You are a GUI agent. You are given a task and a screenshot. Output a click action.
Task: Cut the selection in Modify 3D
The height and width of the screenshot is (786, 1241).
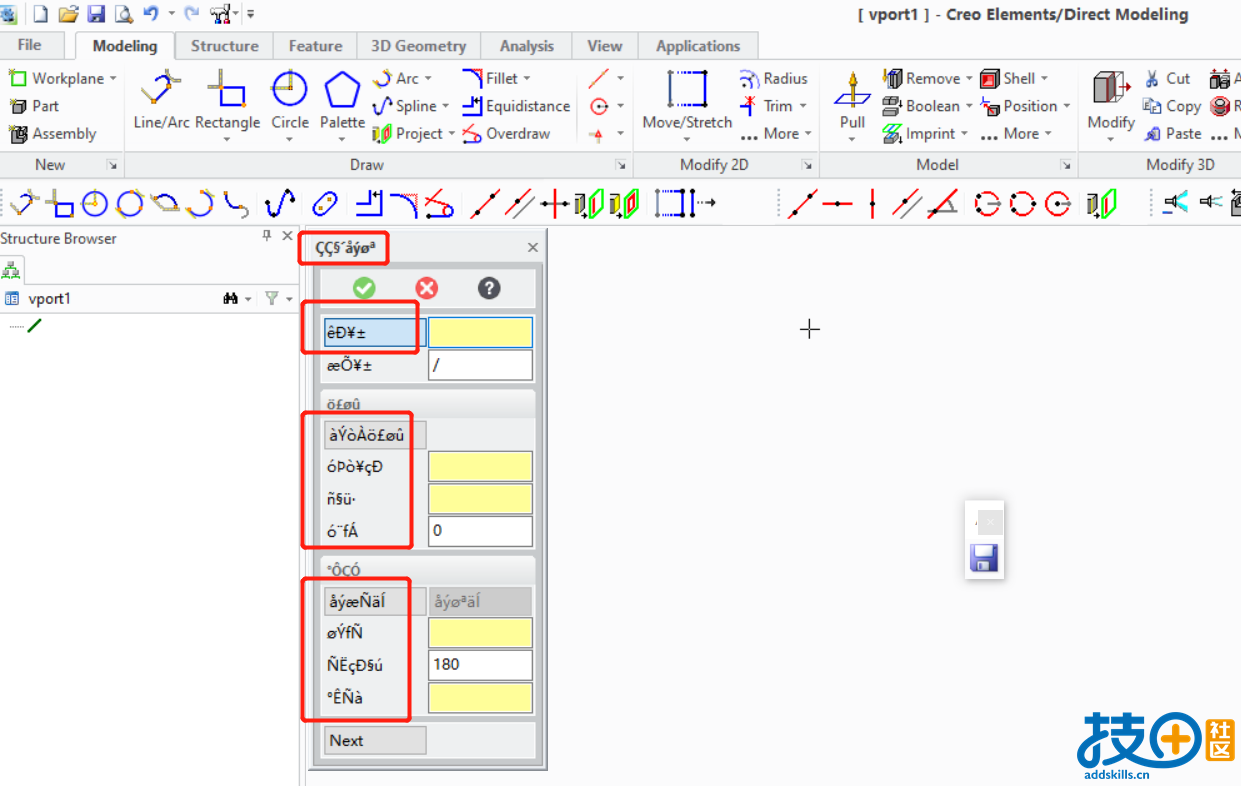point(1166,78)
